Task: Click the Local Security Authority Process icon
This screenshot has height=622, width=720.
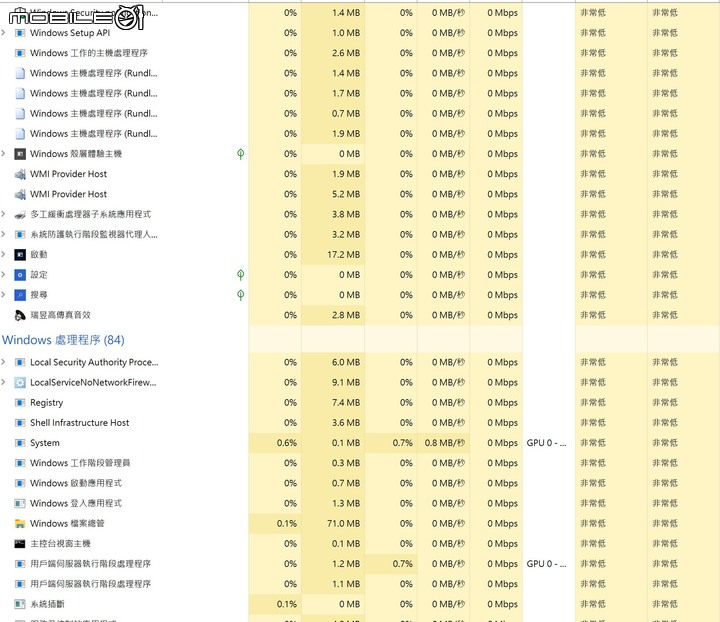Action: point(20,363)
